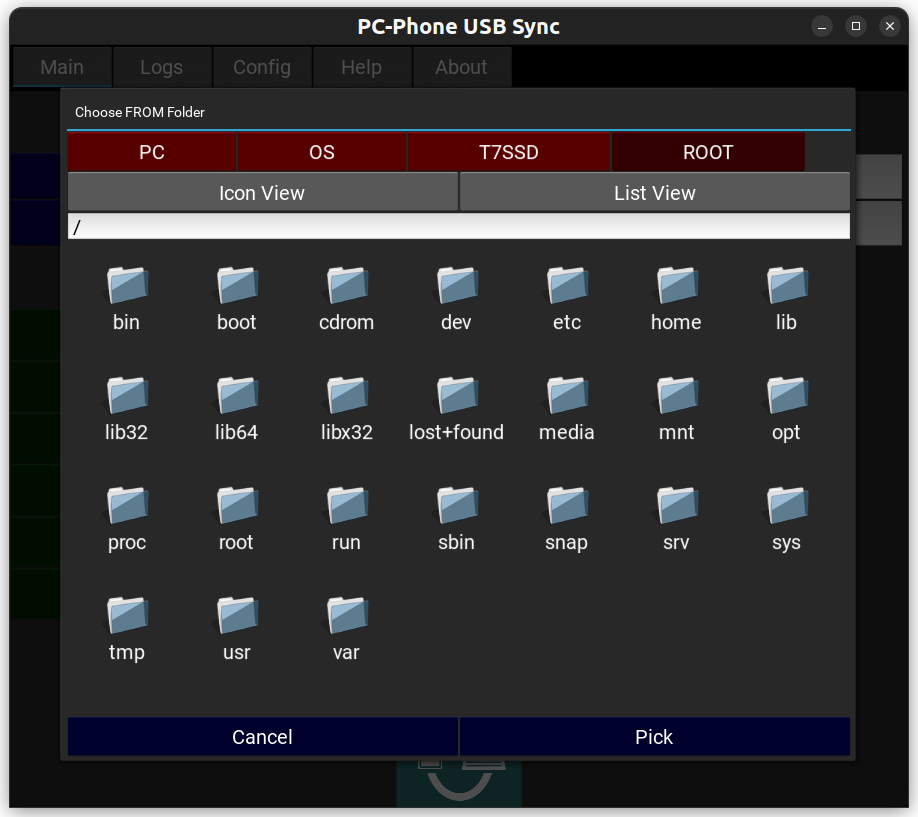918x817 pixels.
Task: Select the ROOT location shortcut
Action: tap(708, 153)
